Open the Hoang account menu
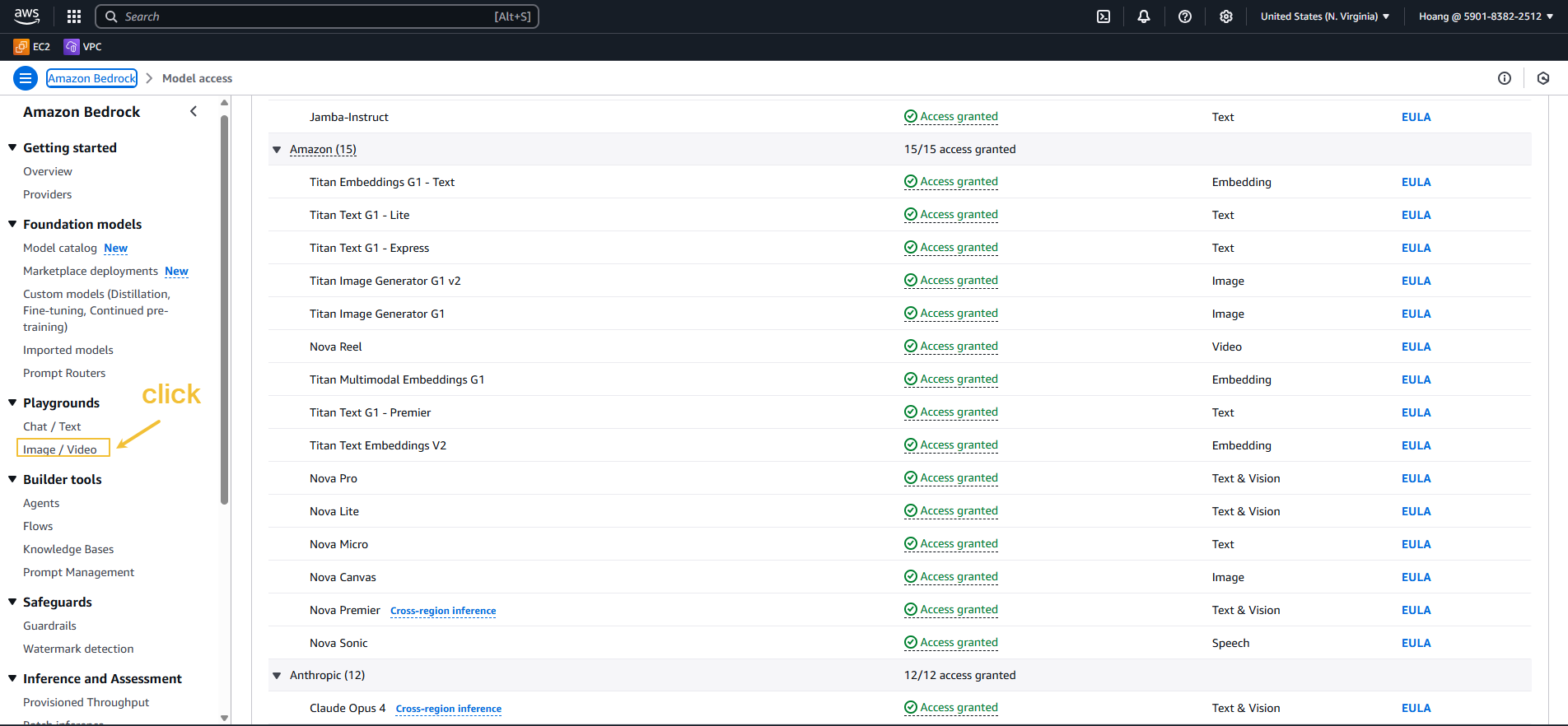 (1486, 16)
